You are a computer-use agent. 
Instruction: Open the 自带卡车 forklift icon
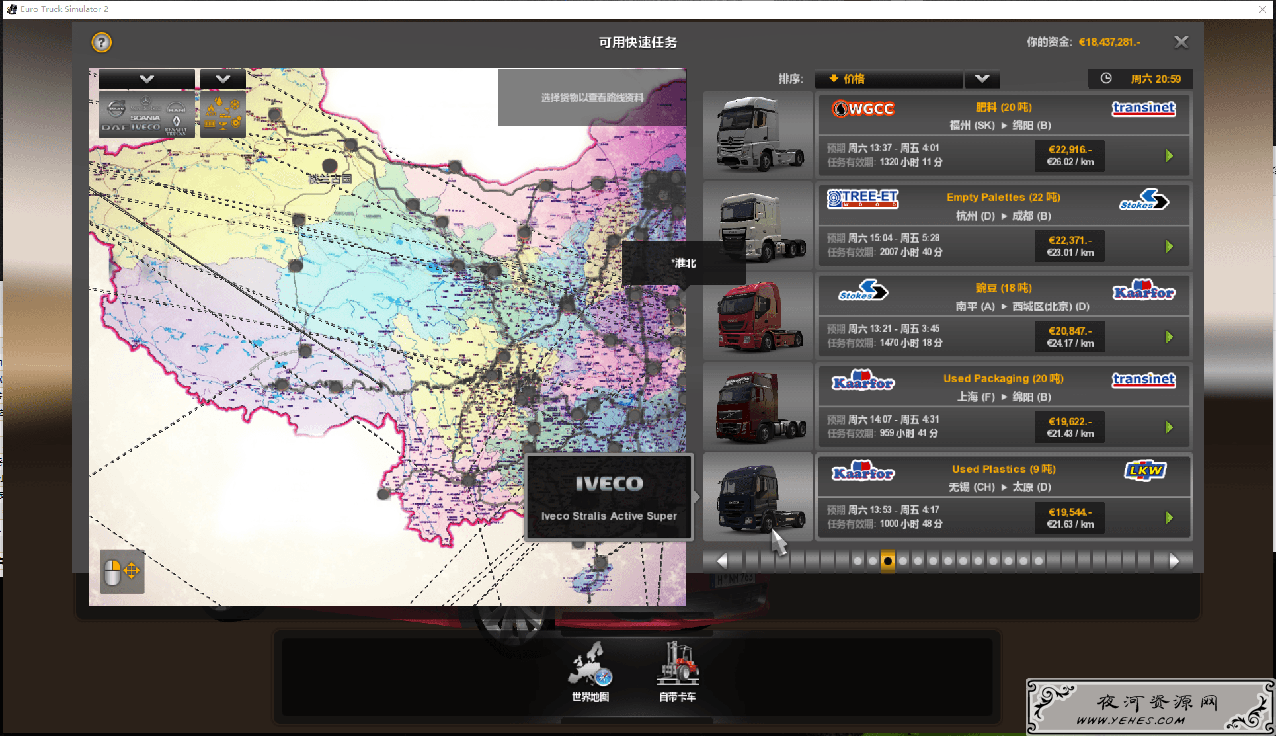click(x=677, y=672)
